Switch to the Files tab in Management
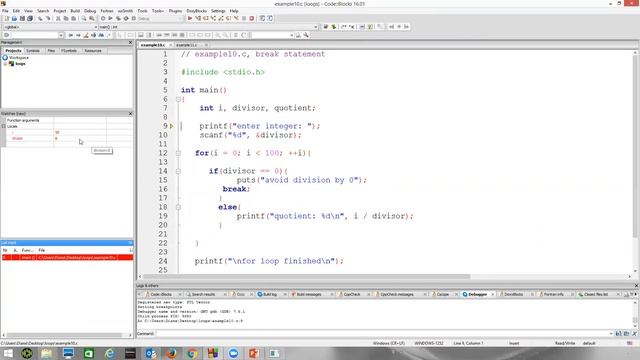This screenshot has width=640, height=360. [x=51, y=51]
